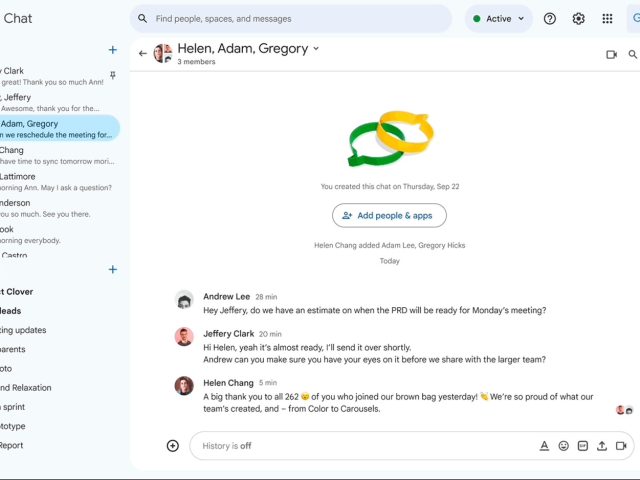
Task: Search within this chat using header magnifier
Action: point(633,54)
